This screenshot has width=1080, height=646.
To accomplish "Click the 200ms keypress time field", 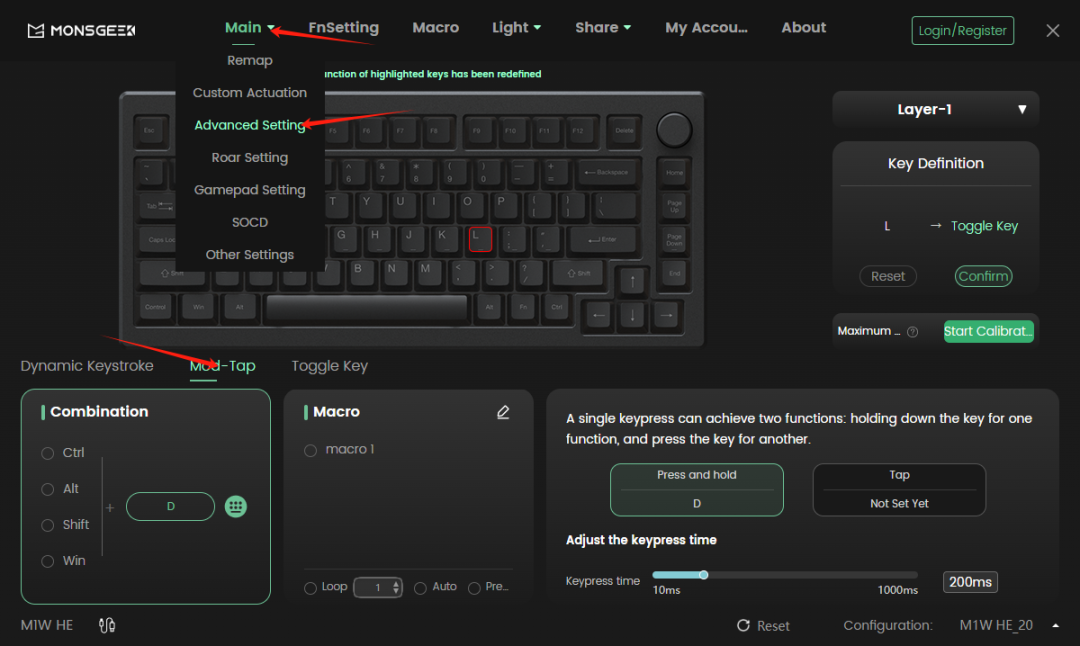I will 969,581.
